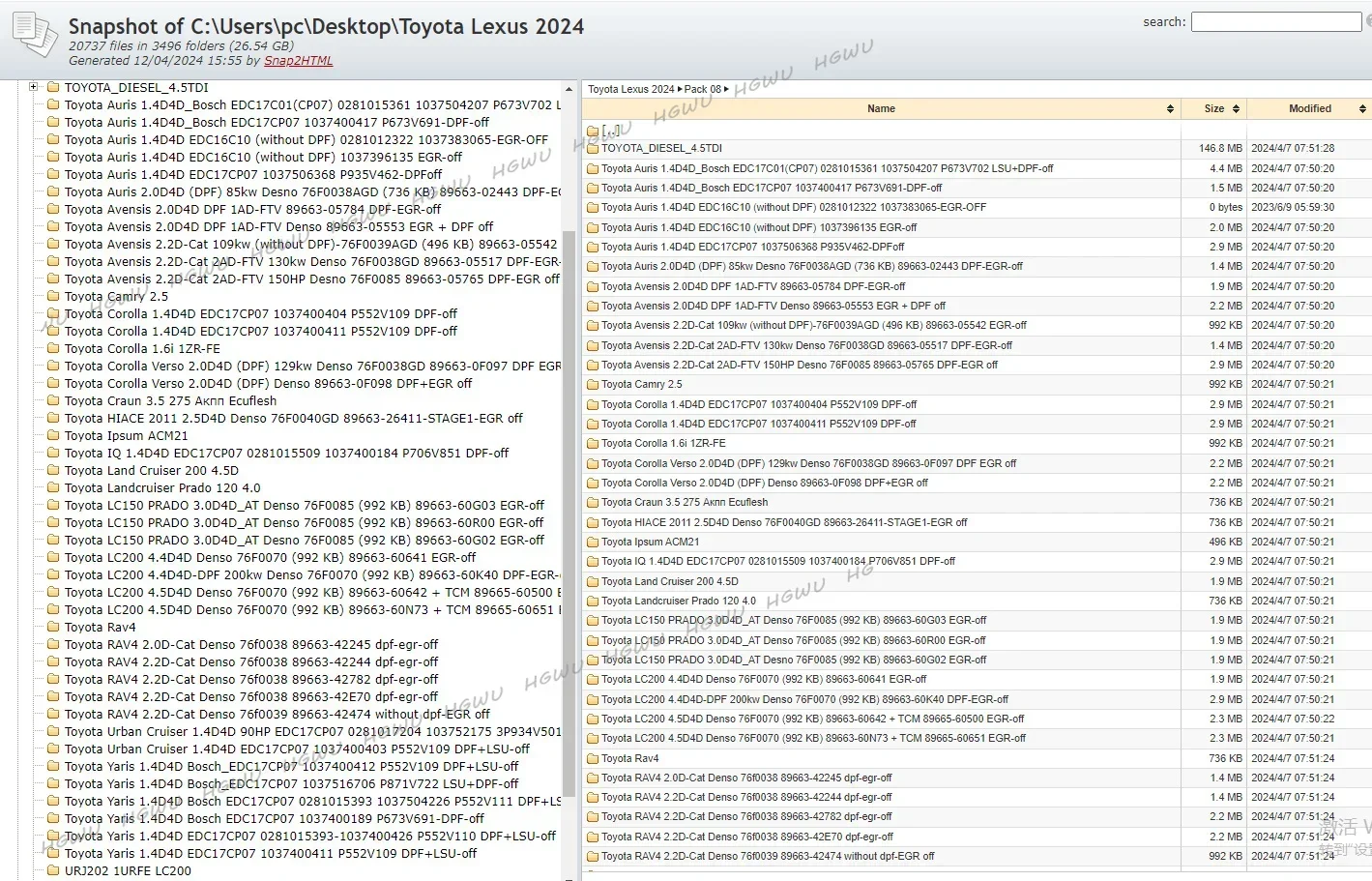Click the Snap2HTML document logo icon
Image resolution: width=1372 pixels, height=881 pixels.
click(35, 34)
